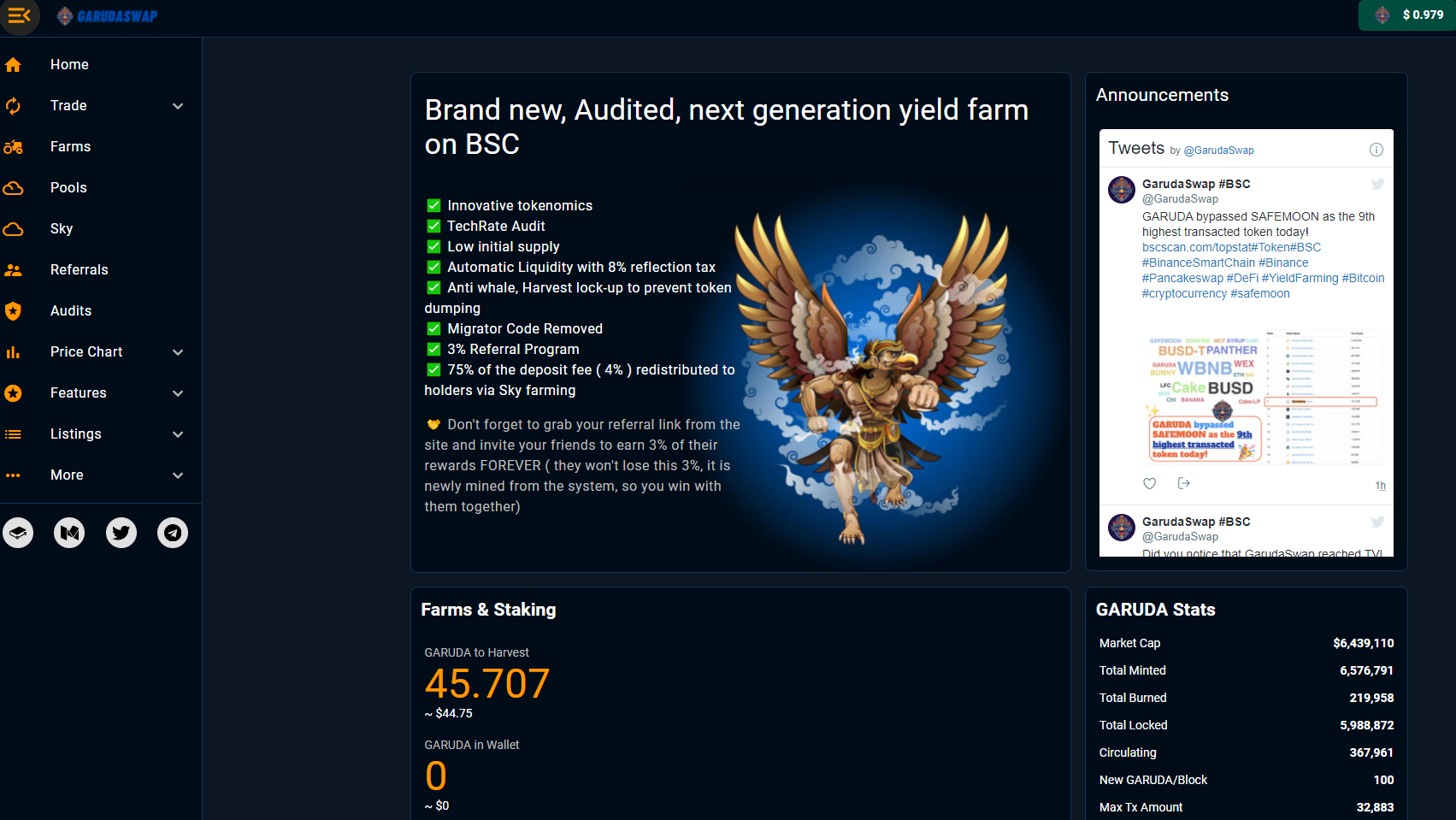This screenshot has height=820, width=1456.
Task: Expand the More menu chevron
Action: tap(178, 475)
